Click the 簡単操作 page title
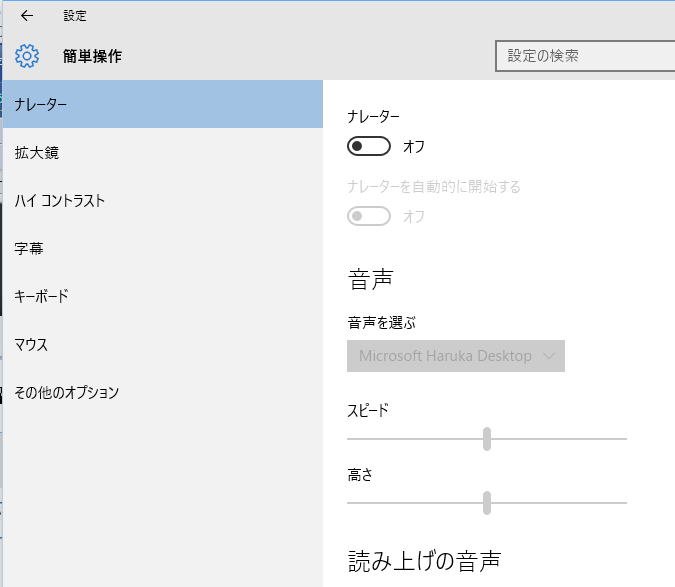Screen dimensions: 675x587 tap(92, 57)
